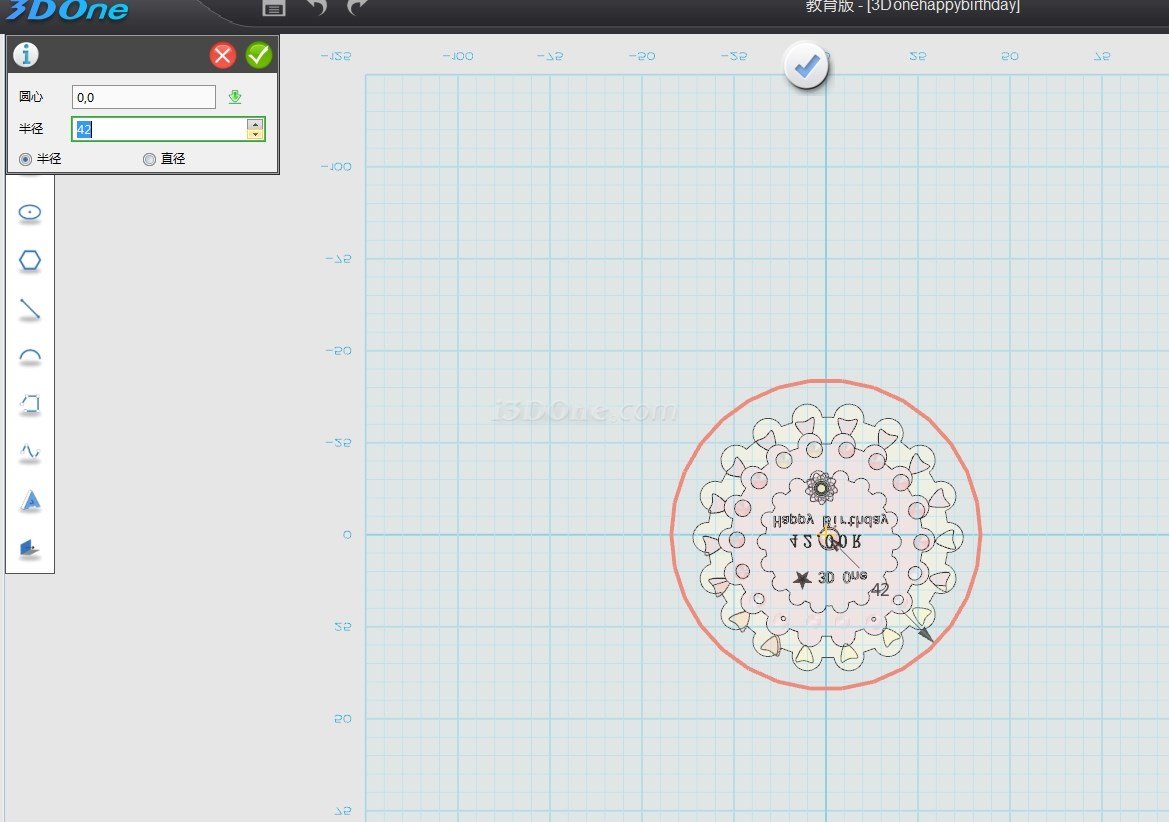Choose the straight line tool
The height and width of the screenshot is (822, 1169).
pos(30,310)
